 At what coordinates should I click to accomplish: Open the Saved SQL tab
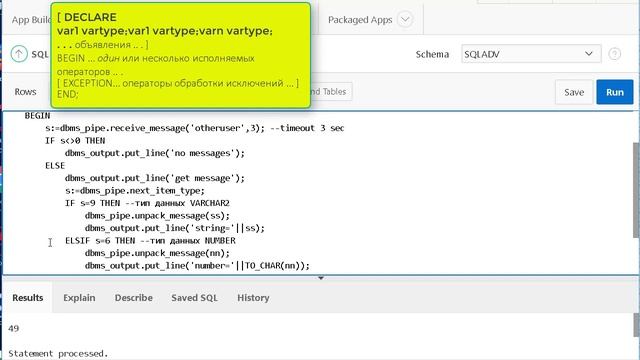point(194,298)
